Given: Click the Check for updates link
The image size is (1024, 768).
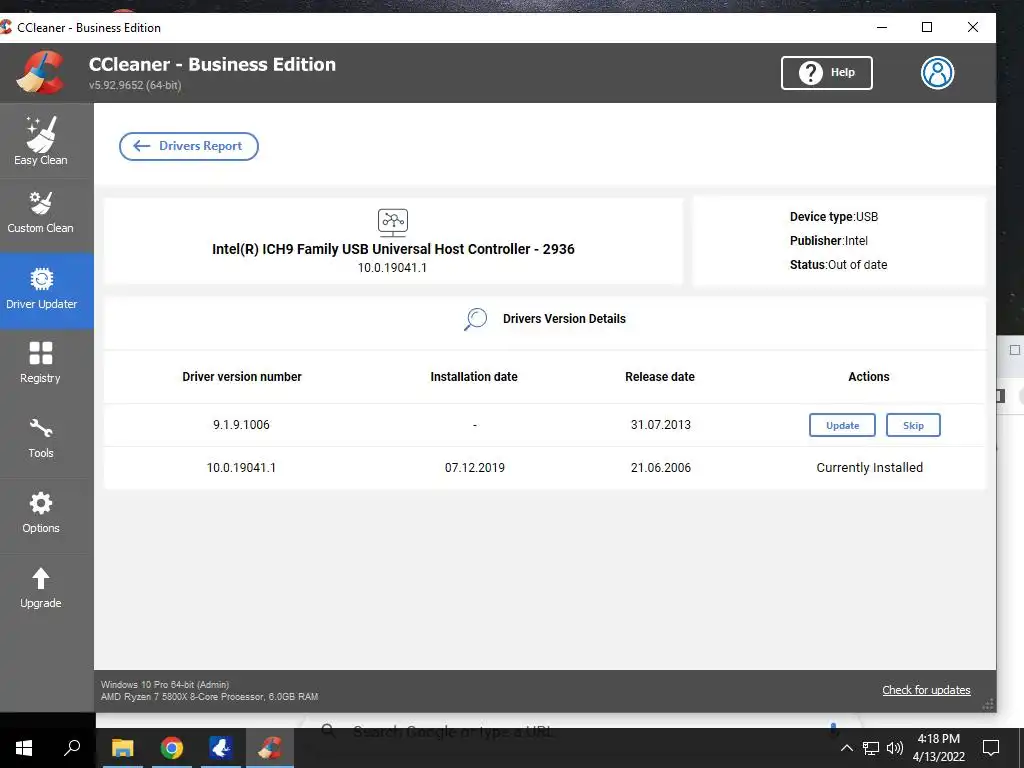Looking at the screenshot, I should pos(926,690).
